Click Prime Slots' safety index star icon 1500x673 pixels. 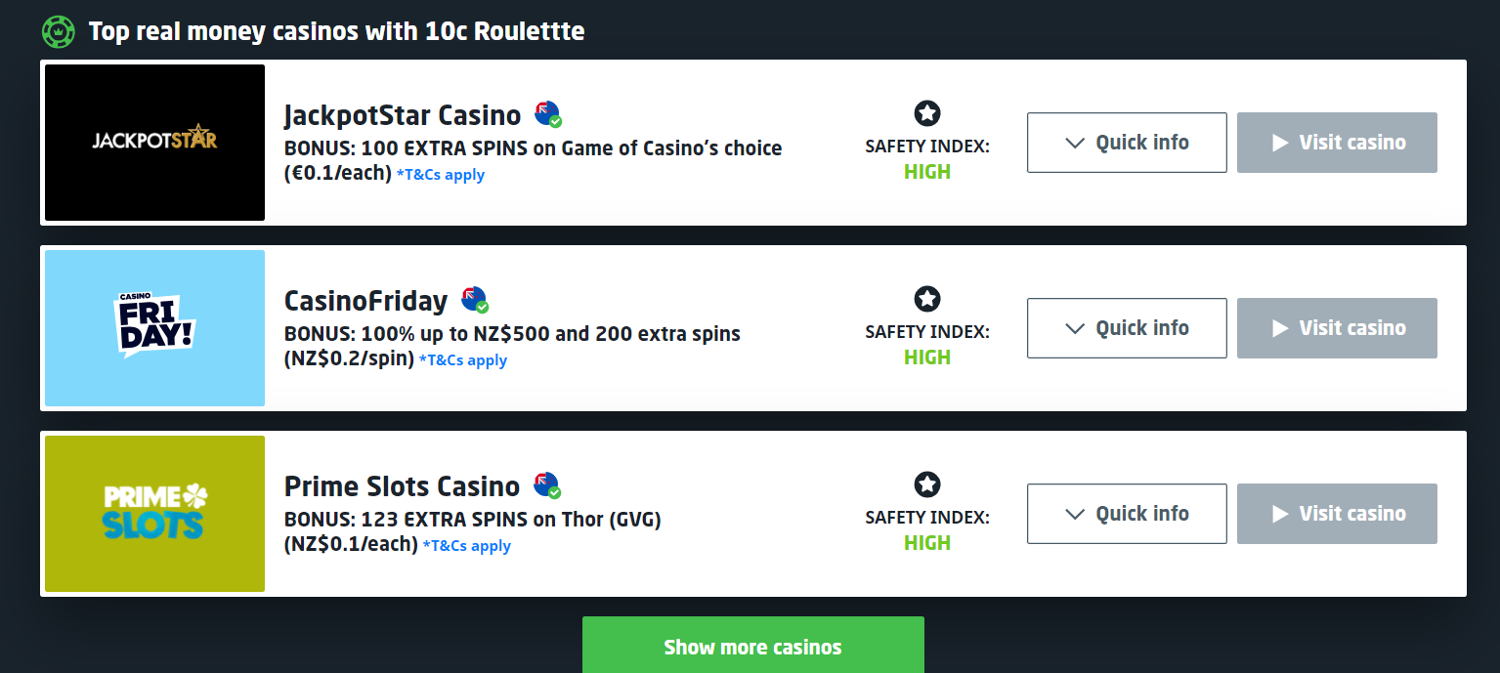pyautogui.click(x=927, y=485)
